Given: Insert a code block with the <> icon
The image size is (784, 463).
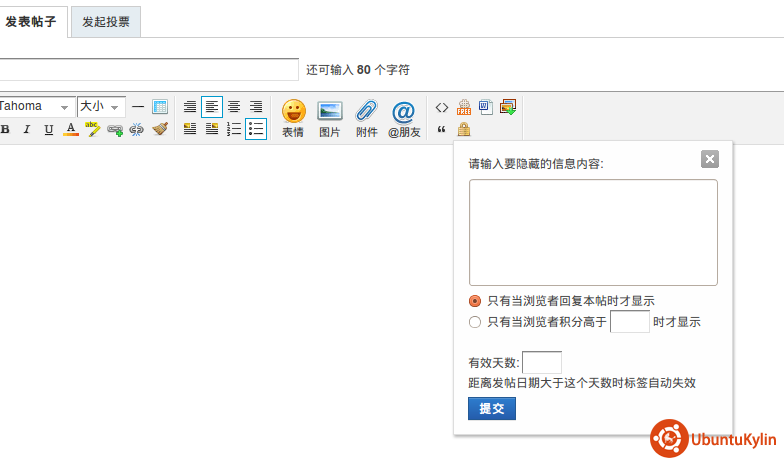Looking at the screenshot, I should pos(442,107).
